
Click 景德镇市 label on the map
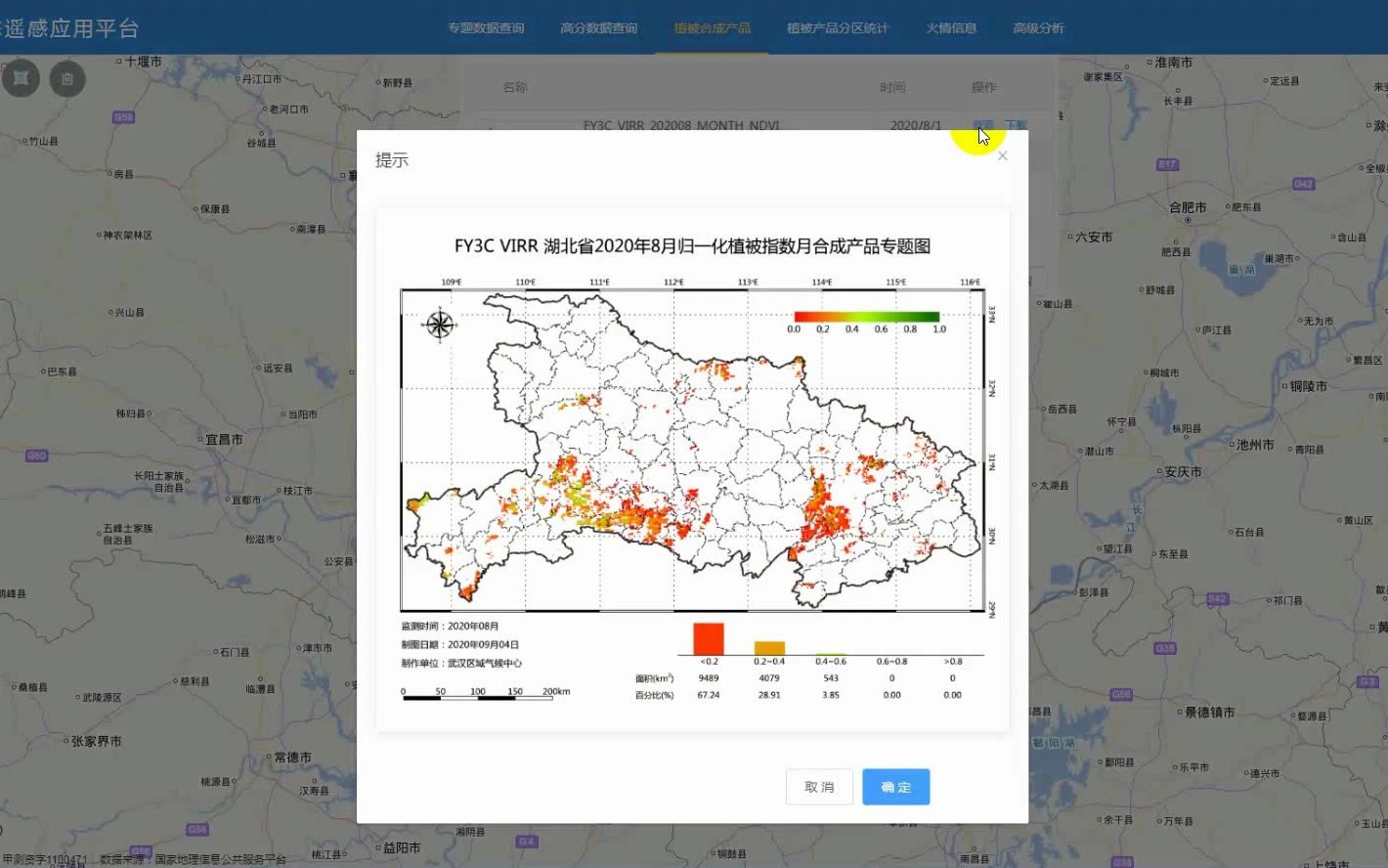(1210, 713)
